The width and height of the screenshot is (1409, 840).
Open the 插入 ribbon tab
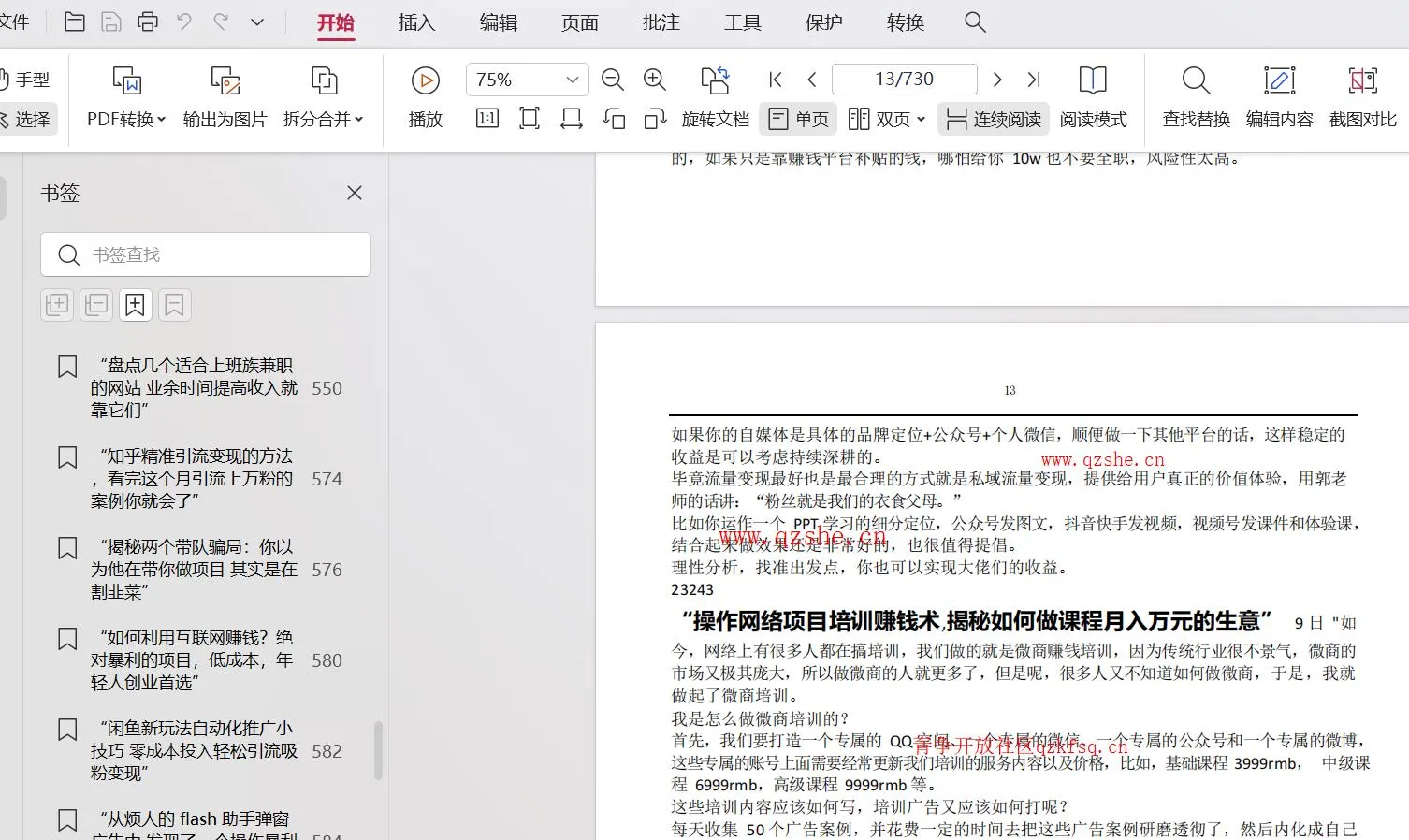click(x=417, y=22)
